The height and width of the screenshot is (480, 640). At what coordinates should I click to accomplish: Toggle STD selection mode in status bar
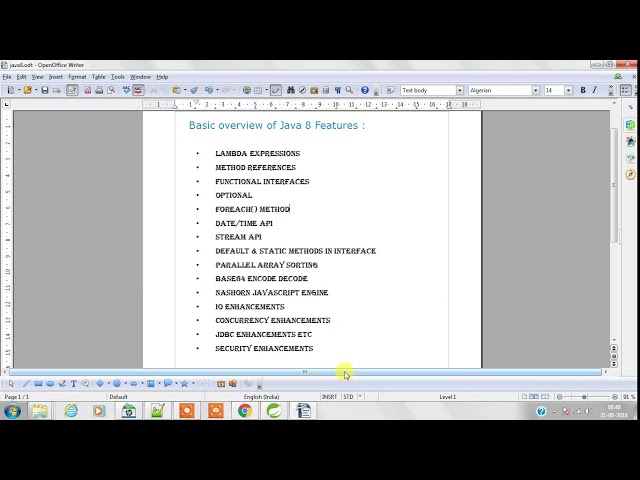coord(348,397)
